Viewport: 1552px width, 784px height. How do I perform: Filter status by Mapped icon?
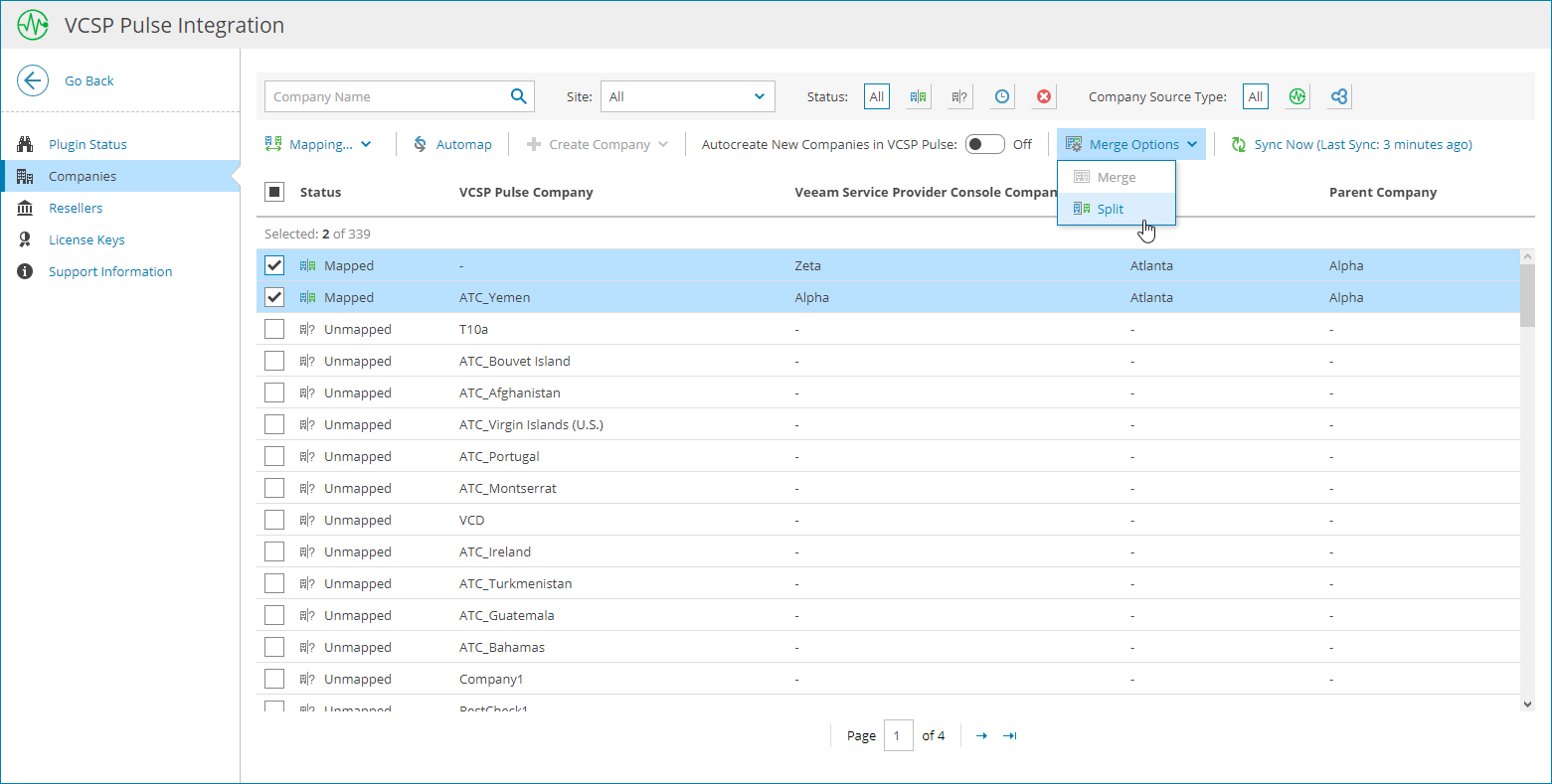click(x=919, y=96)
